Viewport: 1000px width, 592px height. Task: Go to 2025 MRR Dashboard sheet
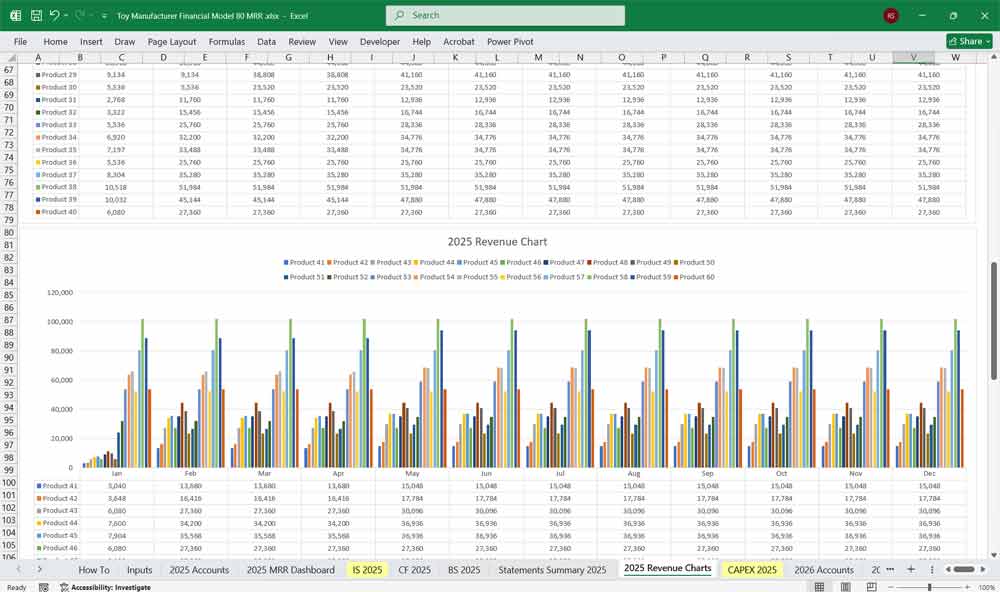pos(290,570)
